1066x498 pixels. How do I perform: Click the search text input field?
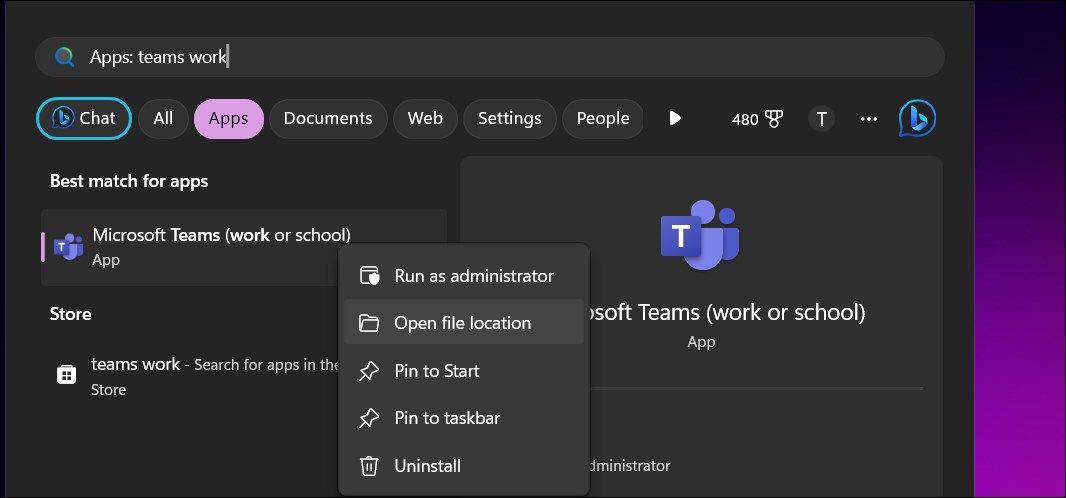point(500,57)
